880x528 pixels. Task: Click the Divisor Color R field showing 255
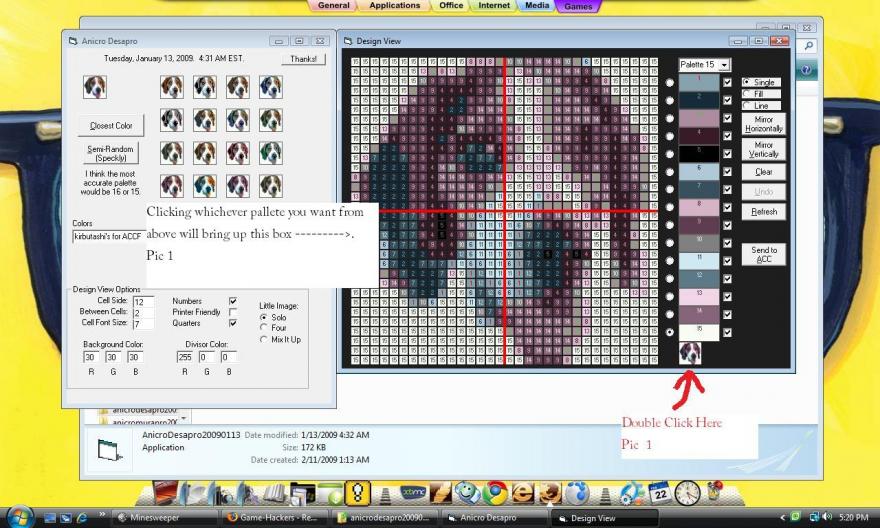click(x=185, y=357)
